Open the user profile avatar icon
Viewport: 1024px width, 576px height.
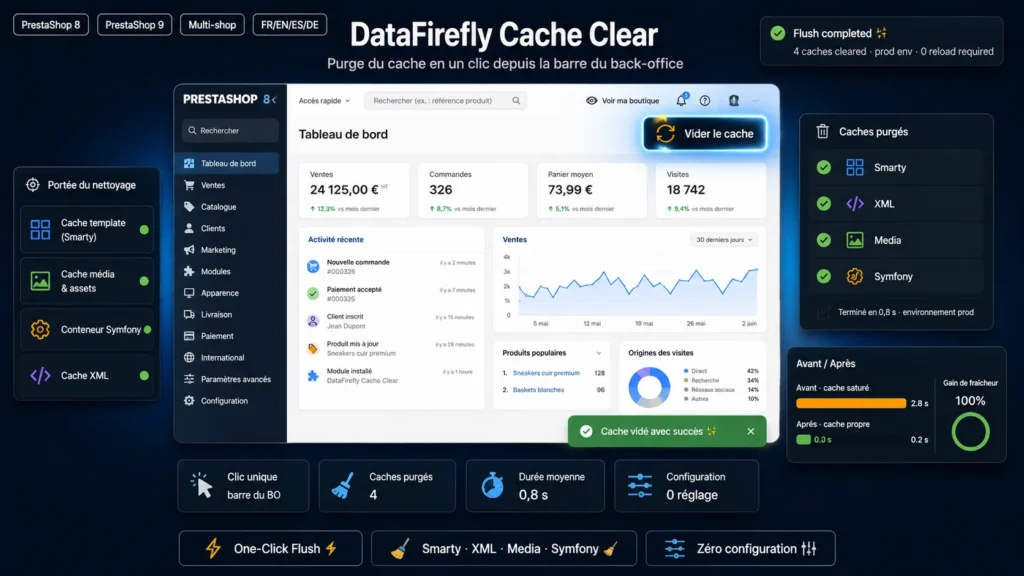pos(734,101)
